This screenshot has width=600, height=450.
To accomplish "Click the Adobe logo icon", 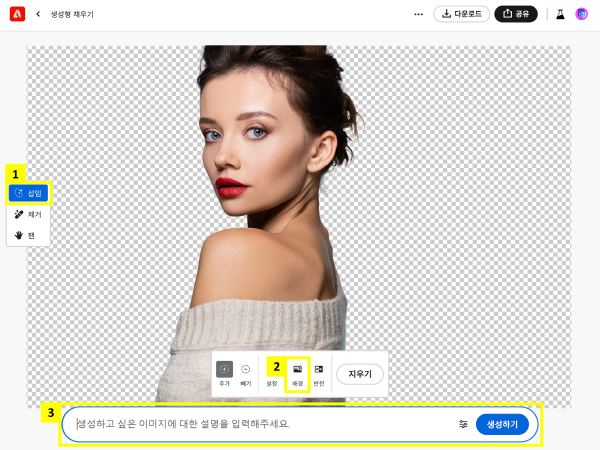I will 17,14.
